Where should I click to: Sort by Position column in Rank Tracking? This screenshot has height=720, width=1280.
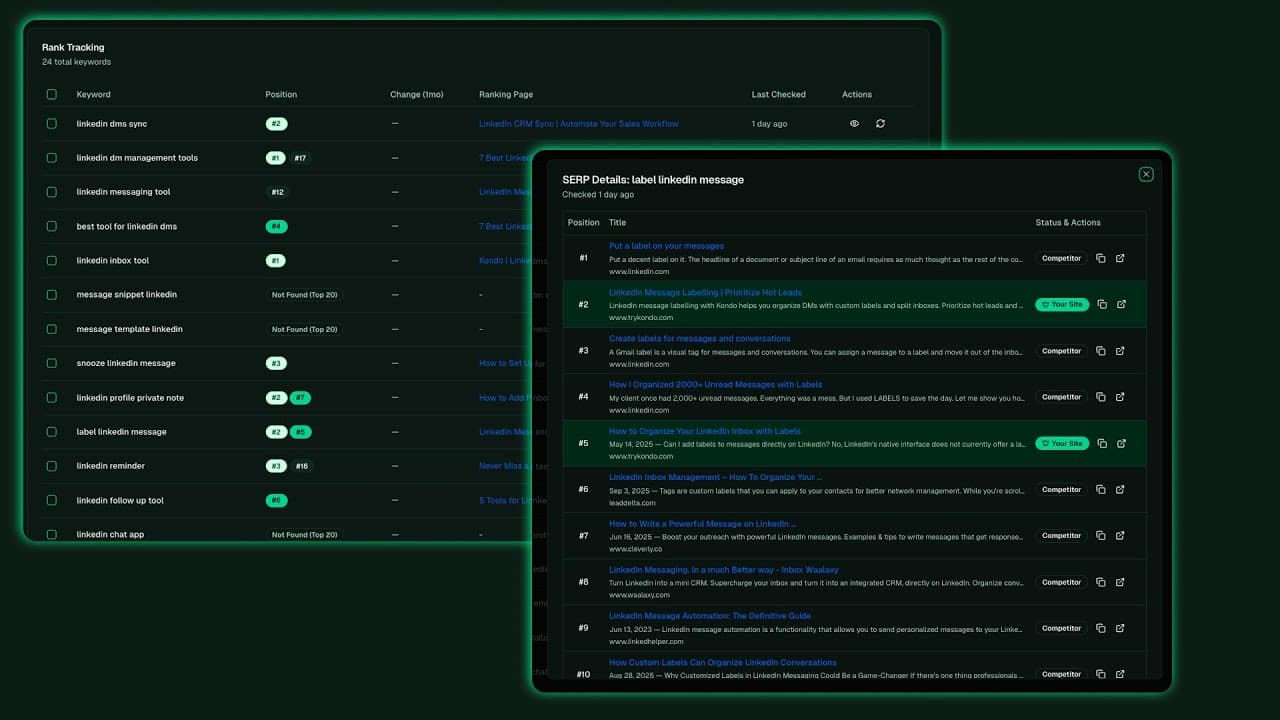[281, 95]
